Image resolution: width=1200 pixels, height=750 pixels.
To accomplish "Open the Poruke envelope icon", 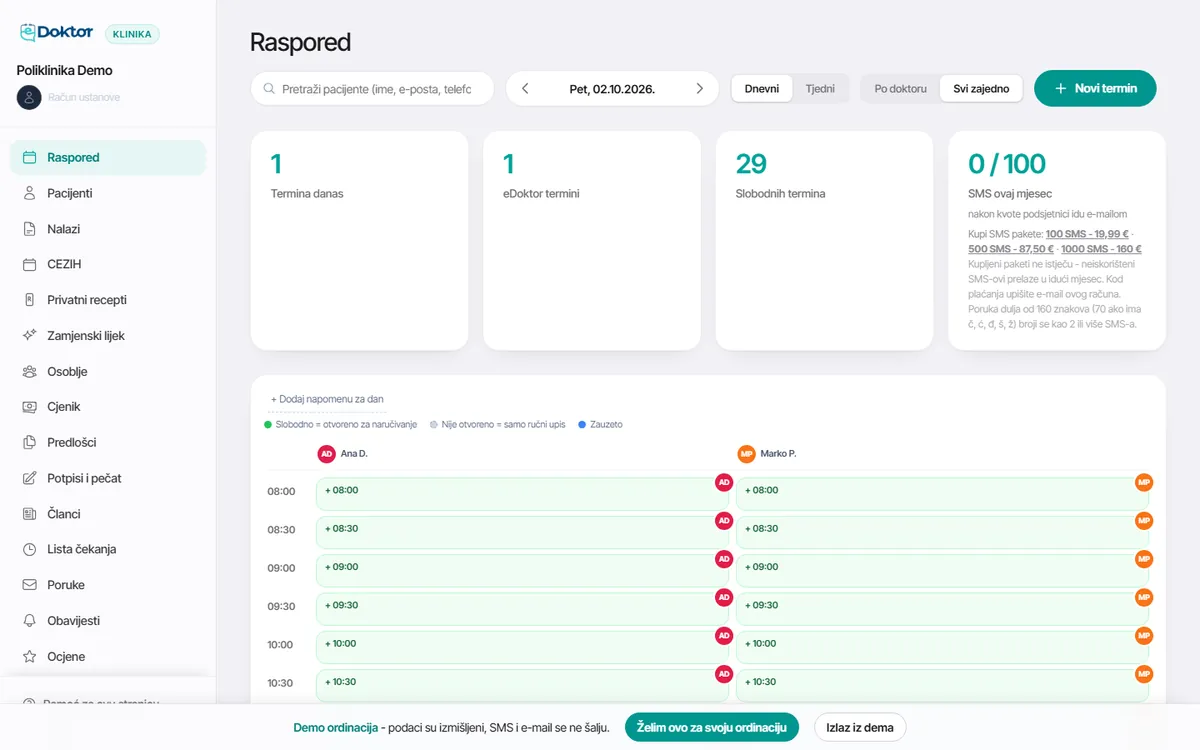I will (29, 585).
